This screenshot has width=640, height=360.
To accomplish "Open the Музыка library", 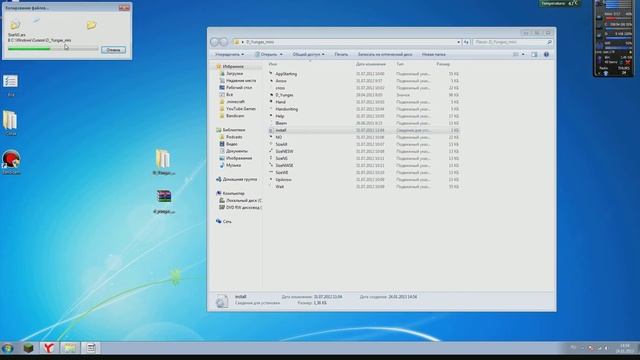I will (233, 165).
